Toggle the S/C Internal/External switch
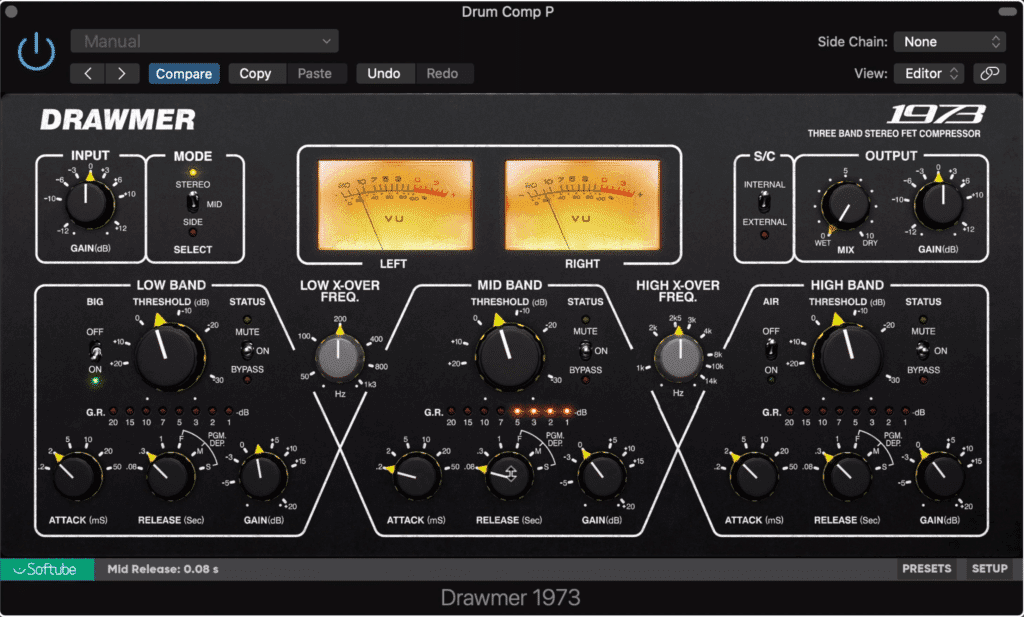Viewport: 1024px width, 617px height. click(x=763, y=202)
